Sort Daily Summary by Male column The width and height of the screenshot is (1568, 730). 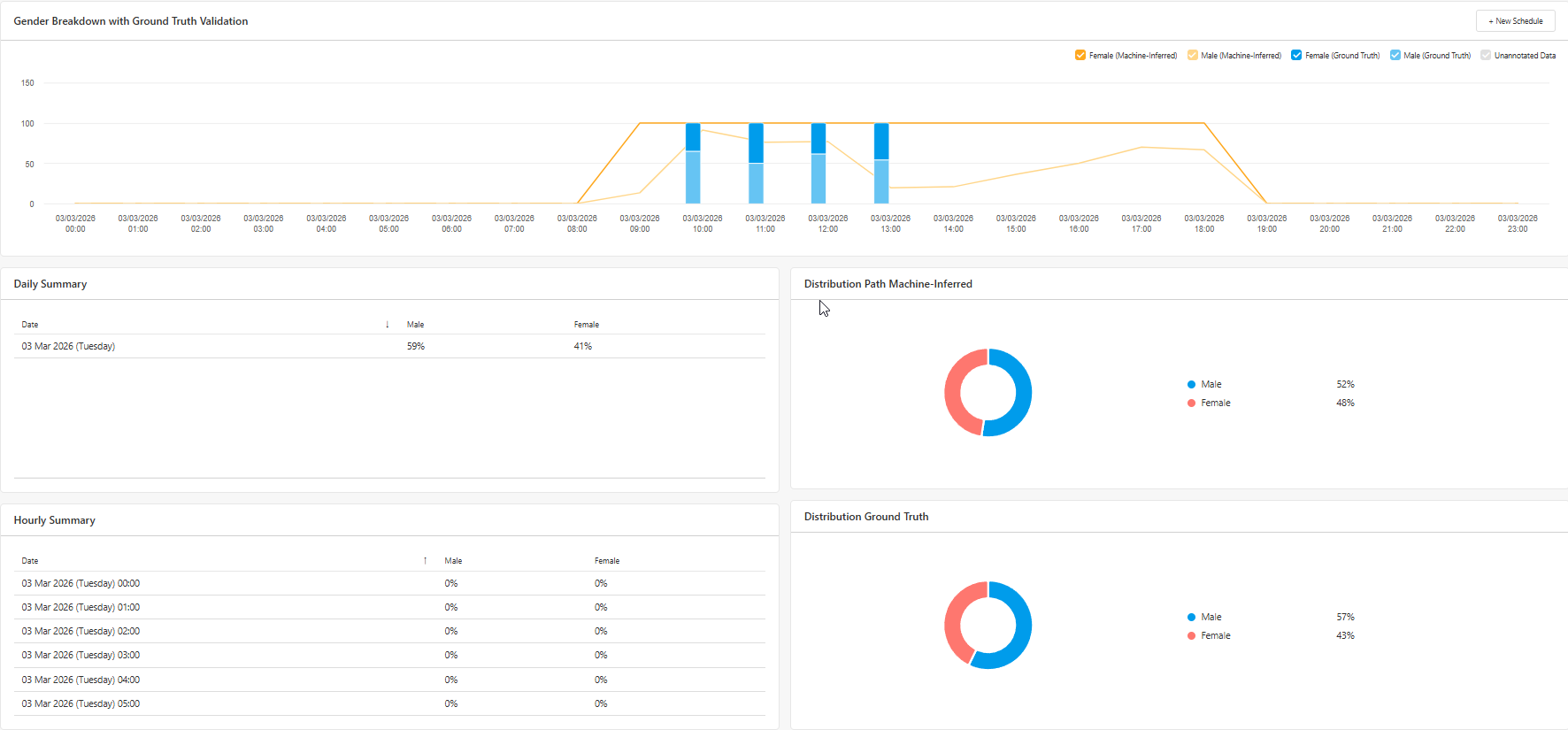[x=415, y=325]
